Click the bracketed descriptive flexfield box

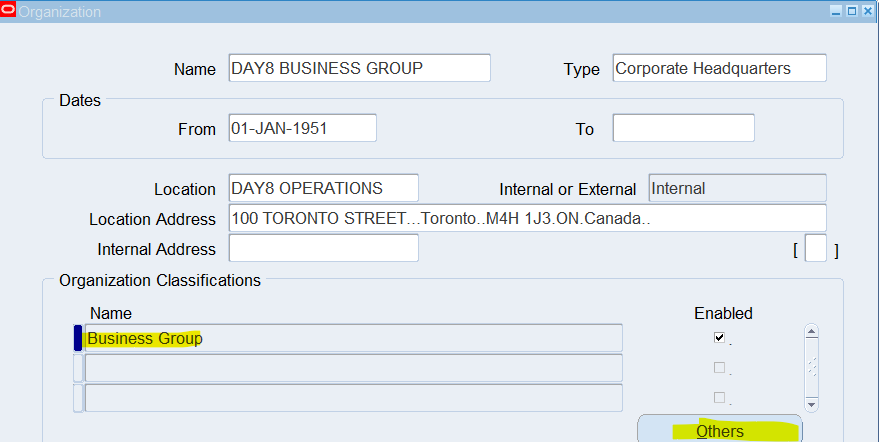815,248
